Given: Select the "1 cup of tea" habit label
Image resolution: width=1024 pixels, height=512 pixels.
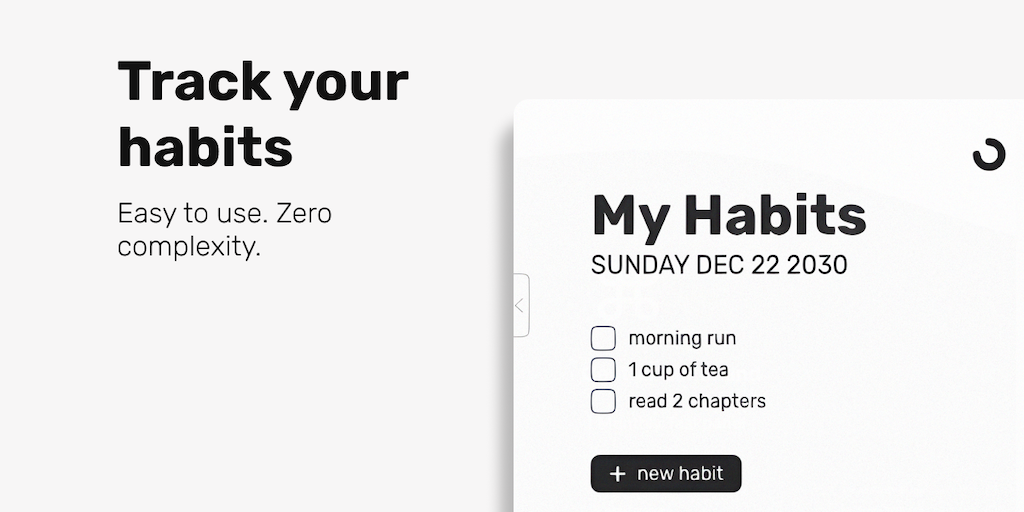Looking at the screenshot, I should click(678, 370).
